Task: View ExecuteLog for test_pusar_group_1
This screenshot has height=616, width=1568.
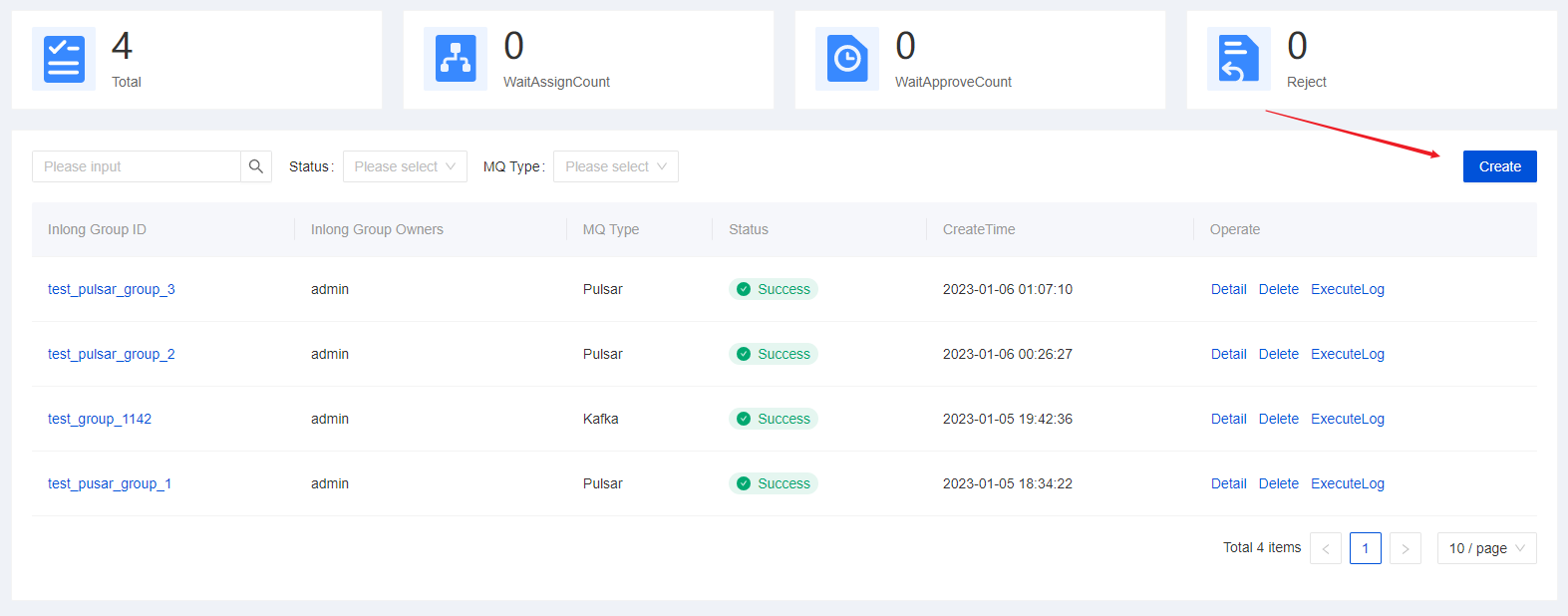Action: click(1347, 483)
